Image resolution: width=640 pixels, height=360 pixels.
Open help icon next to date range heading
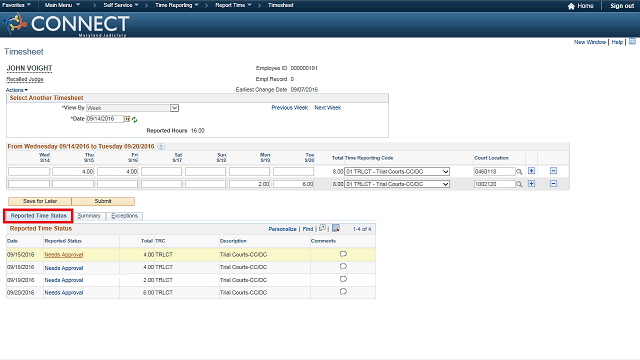point(161,147)
